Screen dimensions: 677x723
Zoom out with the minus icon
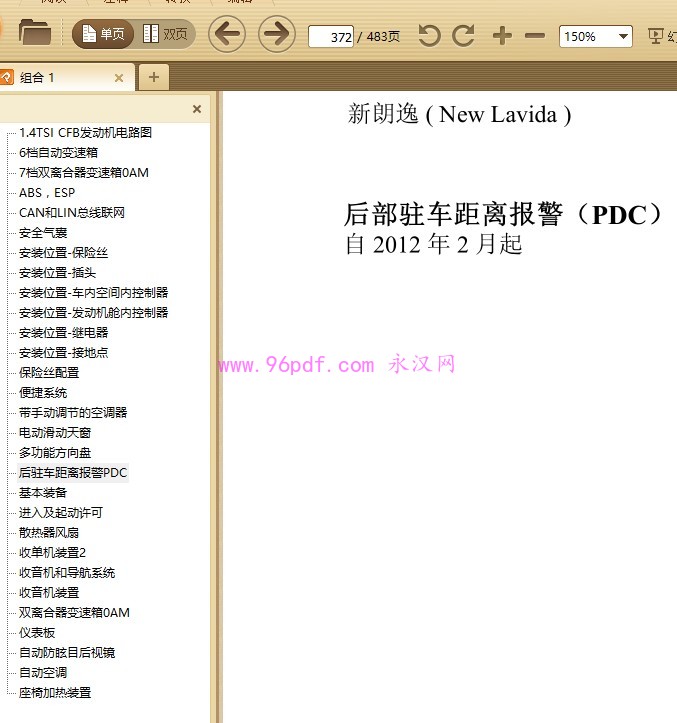pyautogui.click(x=535, y=36)
